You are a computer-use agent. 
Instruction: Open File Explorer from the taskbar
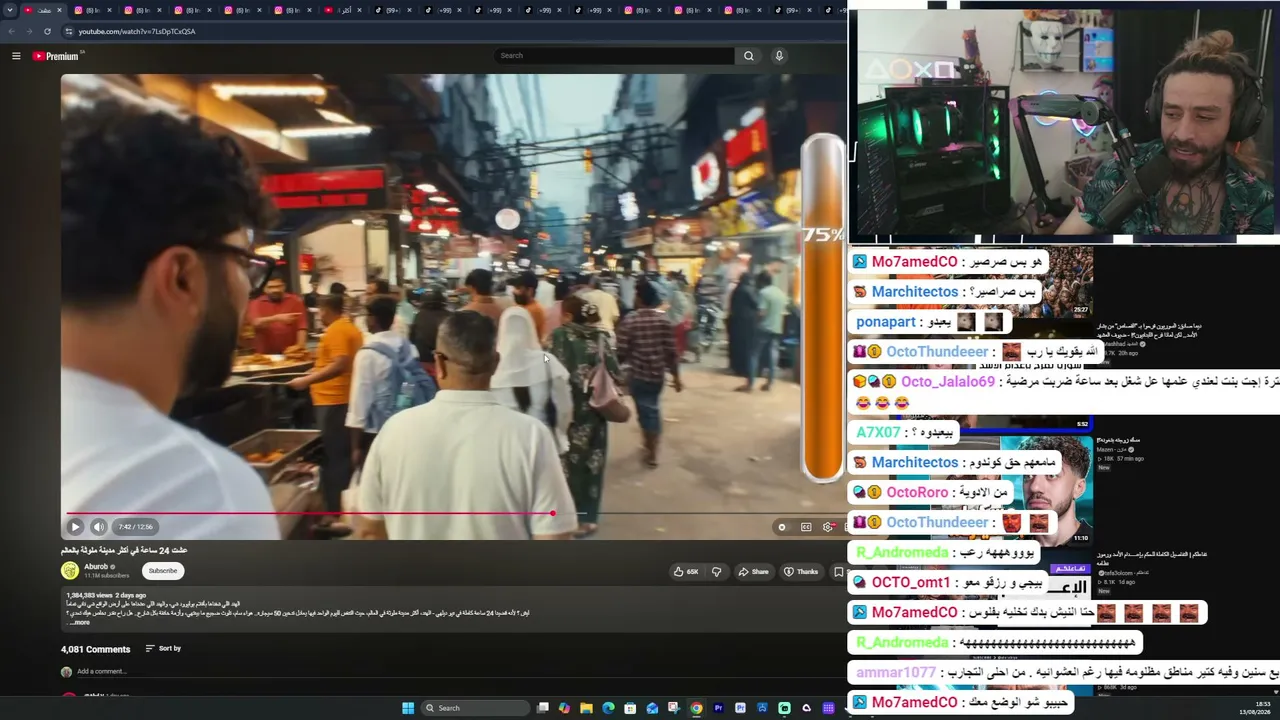(587, 708)
